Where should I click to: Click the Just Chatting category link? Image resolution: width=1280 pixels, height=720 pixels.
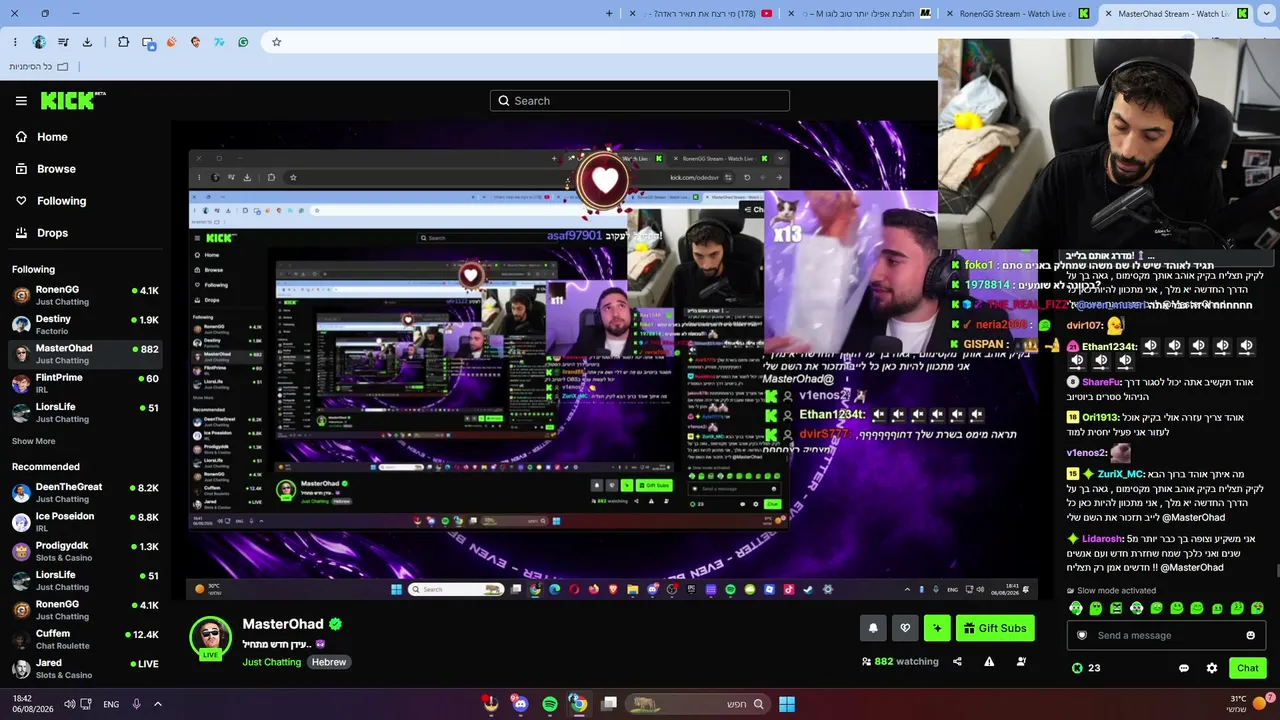271,662
